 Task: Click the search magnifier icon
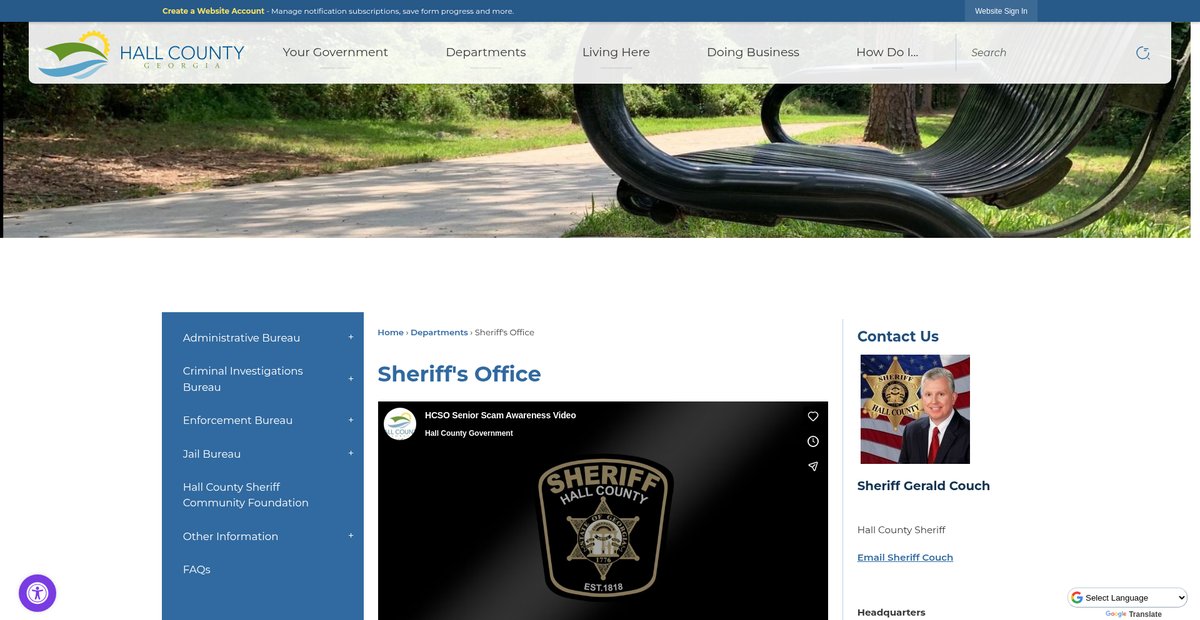pyautogui.click(x=1143, y=53)
